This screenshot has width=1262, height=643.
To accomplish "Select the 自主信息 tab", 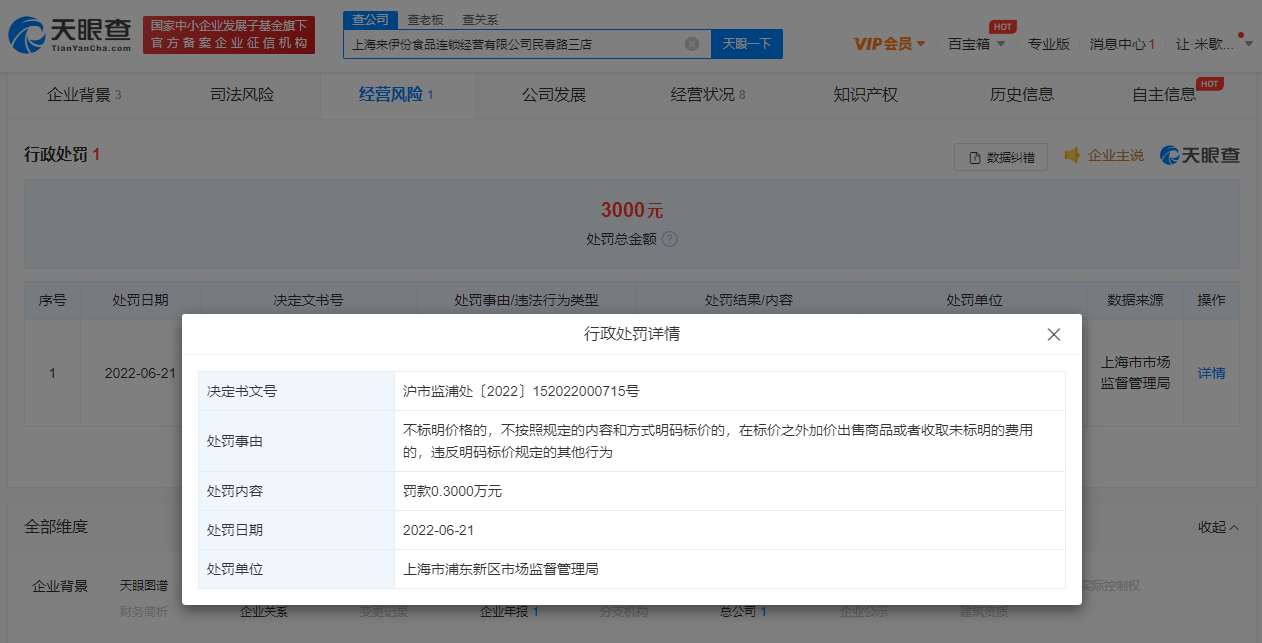I will tap(1164, 95).
